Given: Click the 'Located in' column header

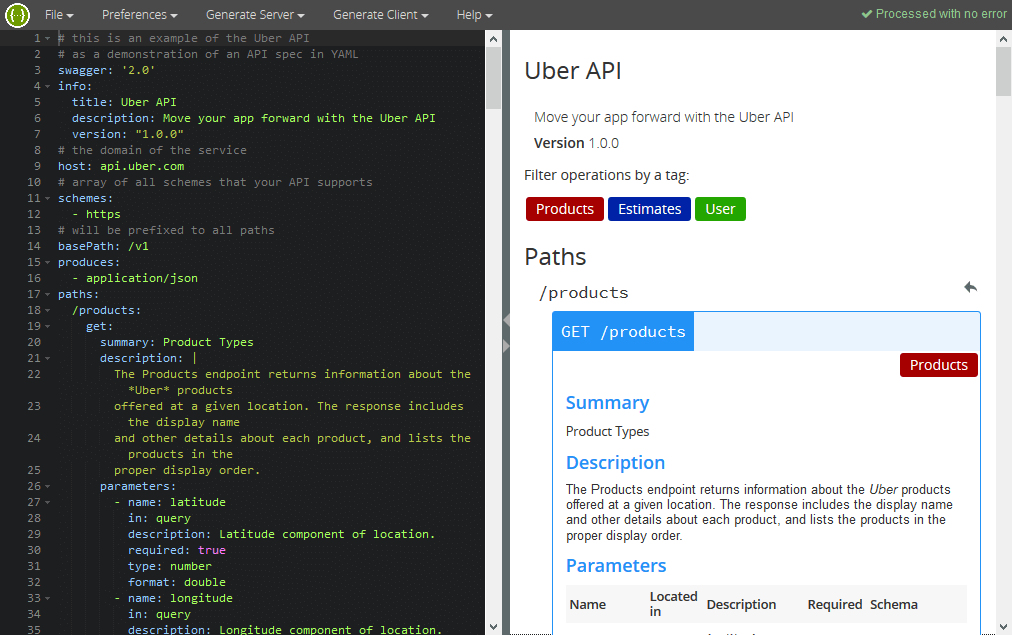Looking at the screenshot, I should [673, 604].
